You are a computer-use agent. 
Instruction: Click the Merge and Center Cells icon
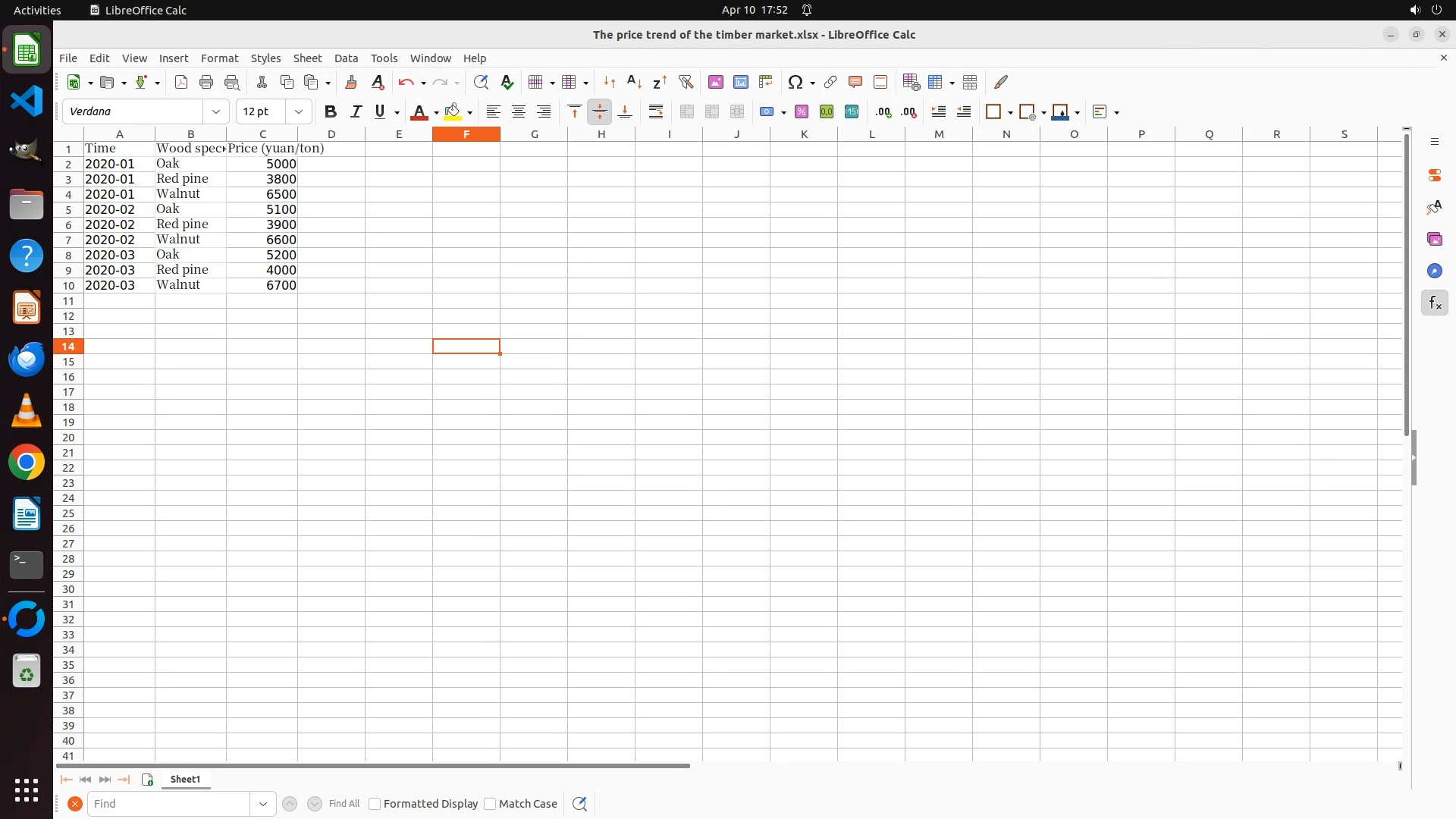pyautogui.click(x=686, y=111)
